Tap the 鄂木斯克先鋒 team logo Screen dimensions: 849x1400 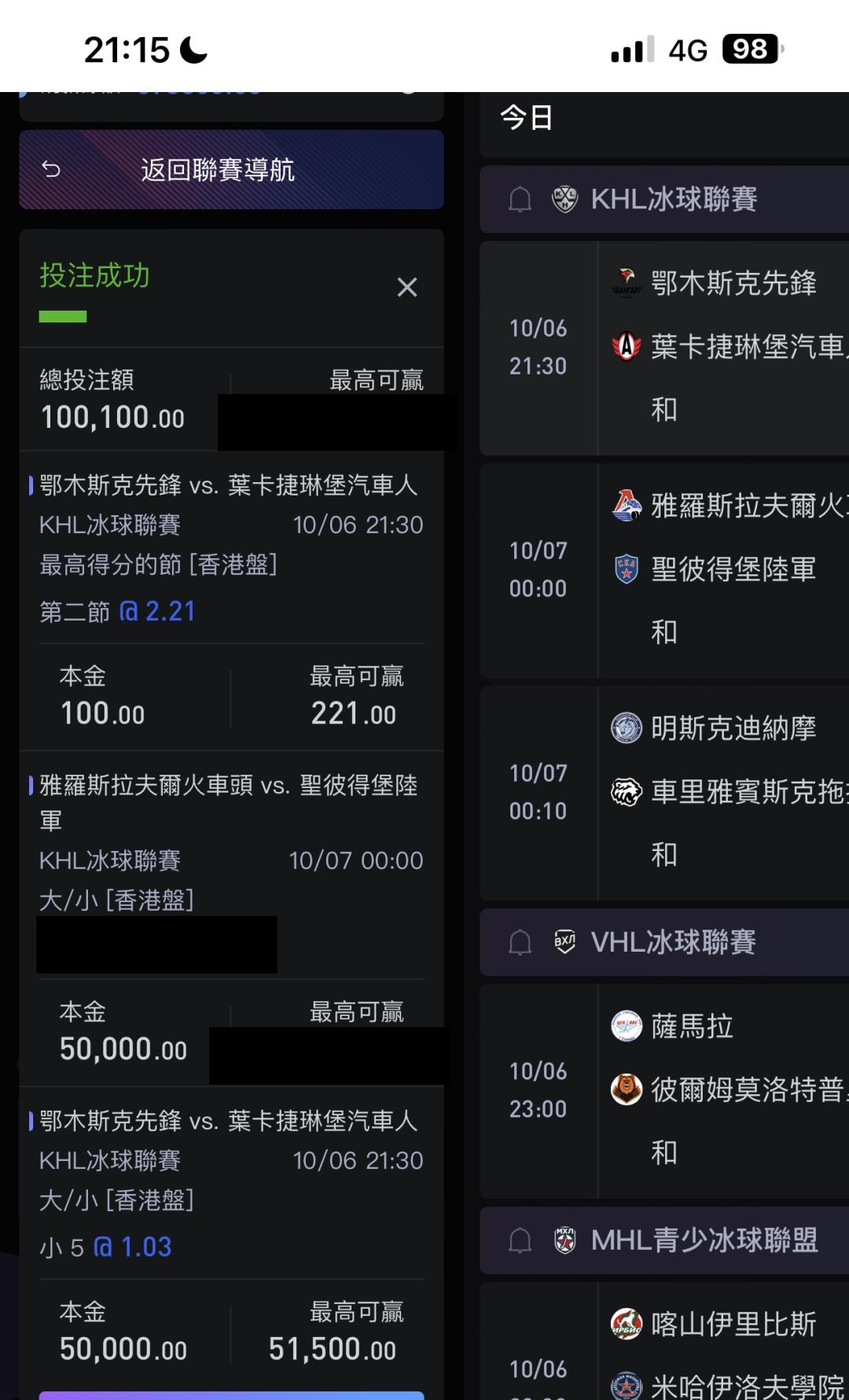(x=627, y=283)
